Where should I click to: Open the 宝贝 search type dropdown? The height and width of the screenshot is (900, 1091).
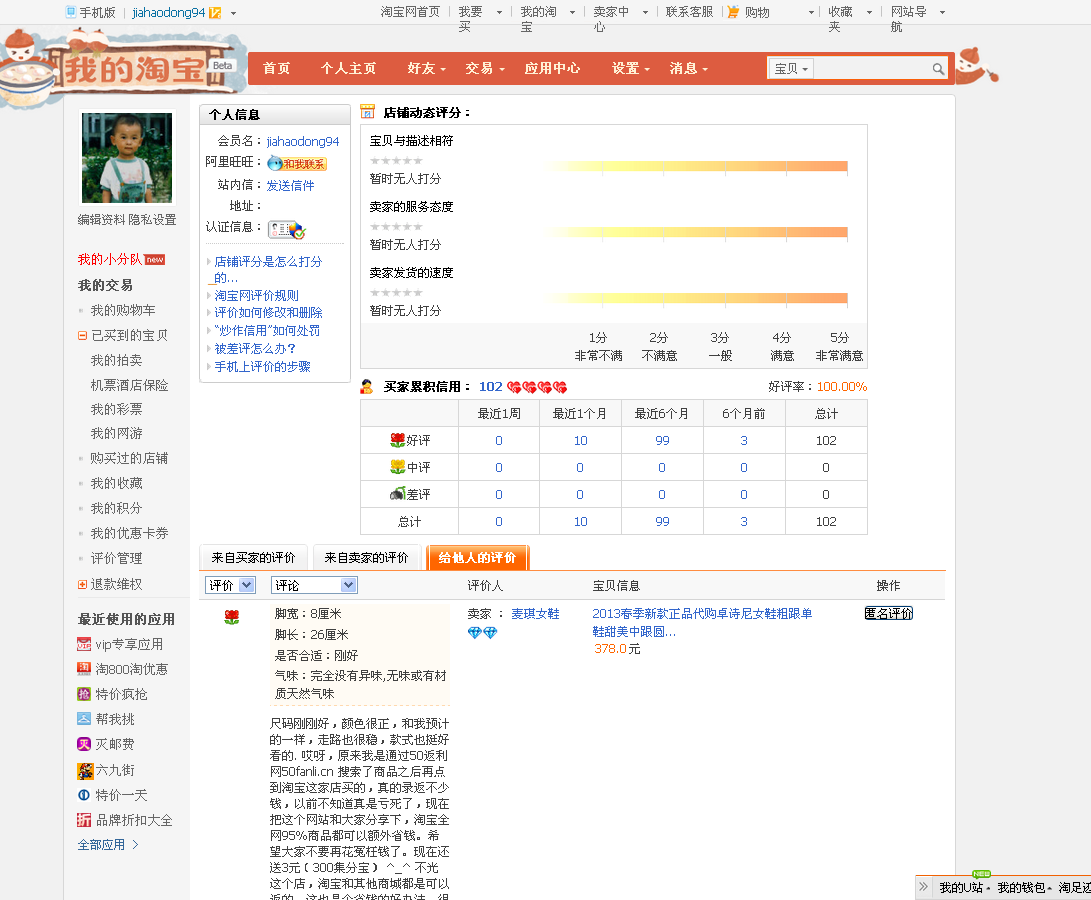point(791,69)
